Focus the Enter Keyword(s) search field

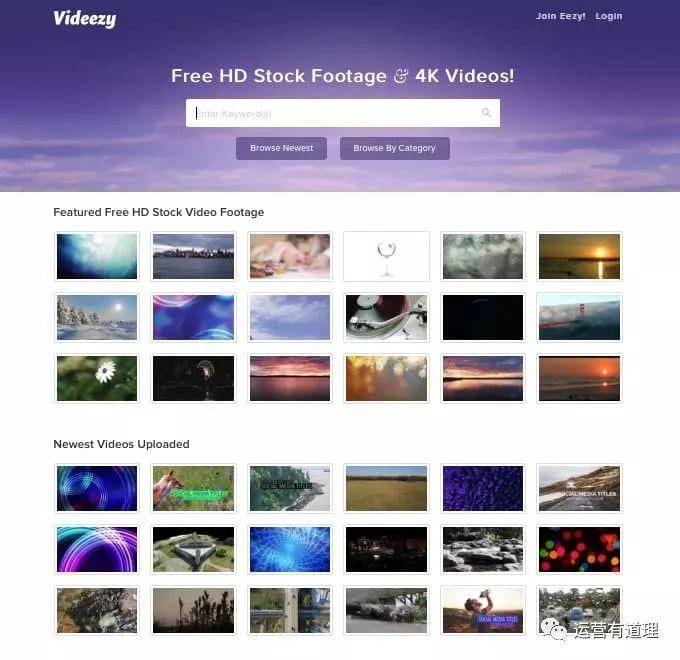pos(343,113)
